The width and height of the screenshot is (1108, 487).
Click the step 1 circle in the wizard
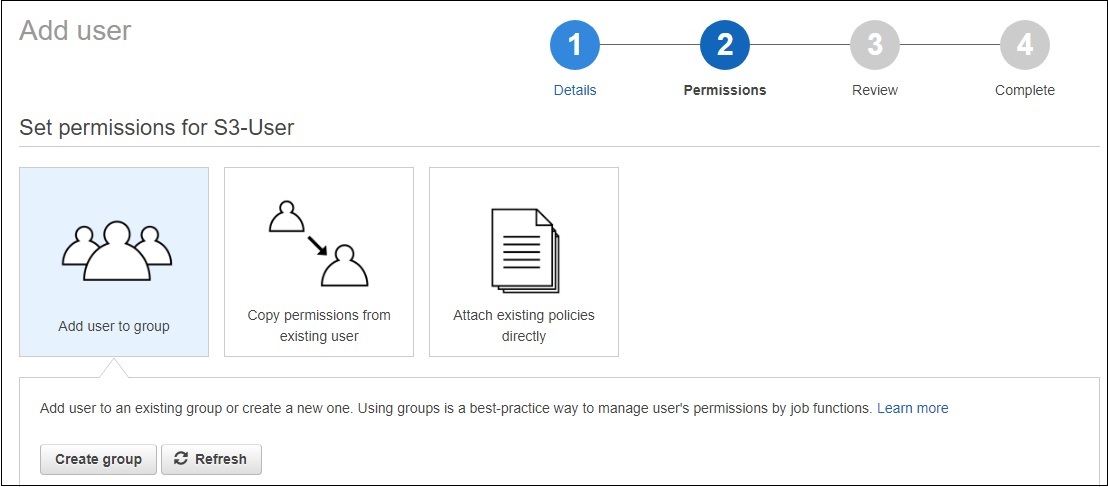[574, 45]
